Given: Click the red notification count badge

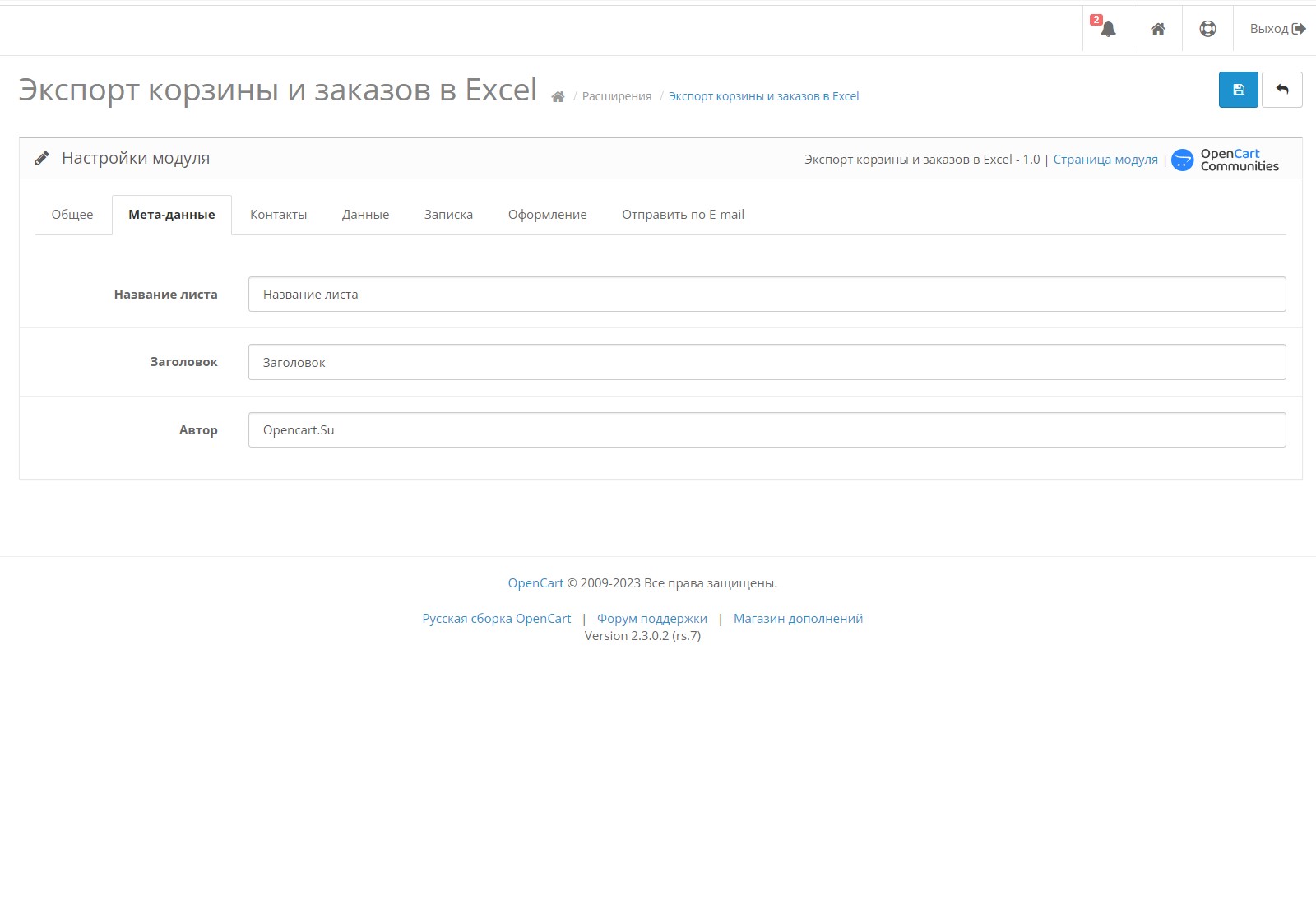Looking at the screenshot, I should tap(1096, 20).
